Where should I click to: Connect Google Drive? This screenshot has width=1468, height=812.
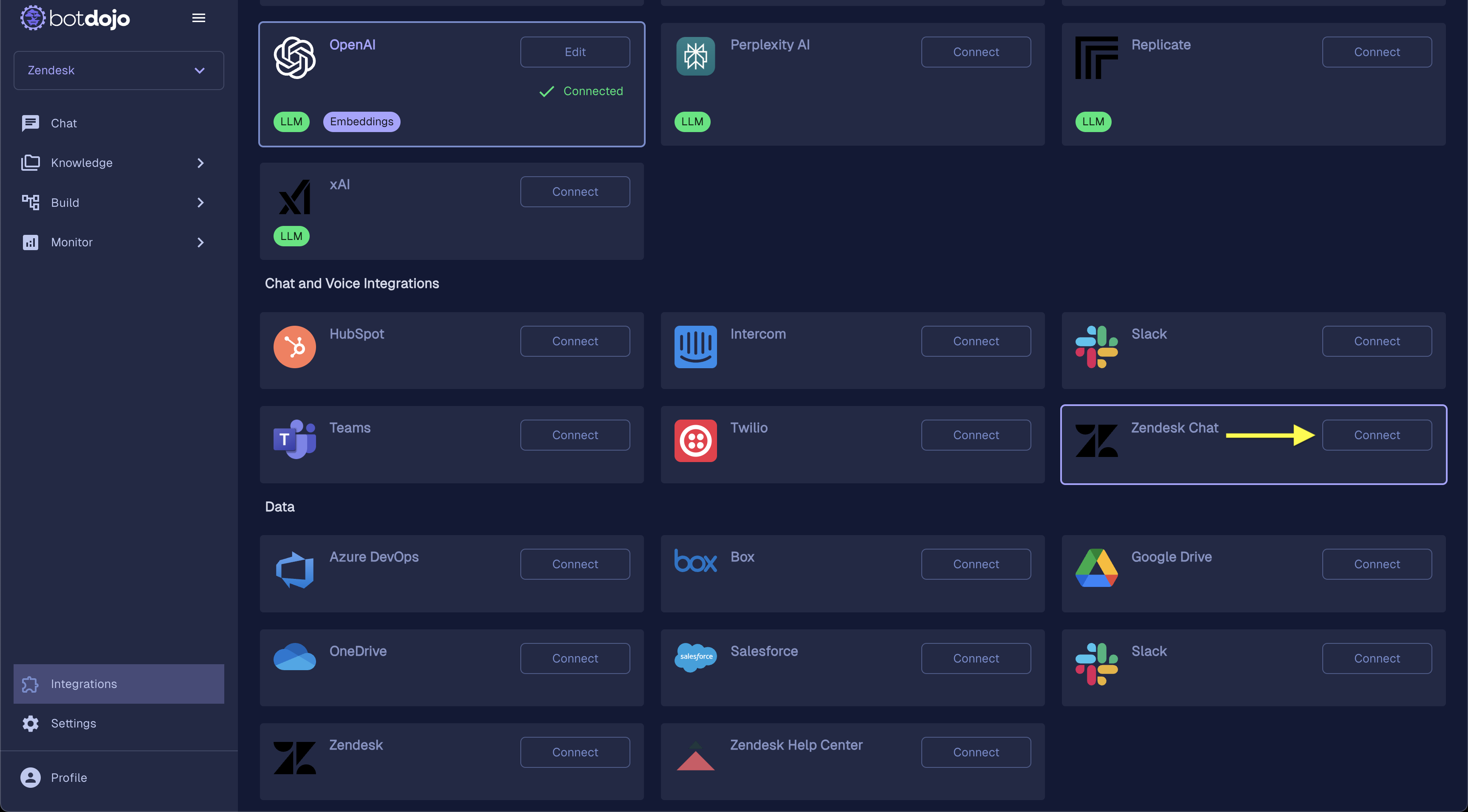(x=1377, y=564)
